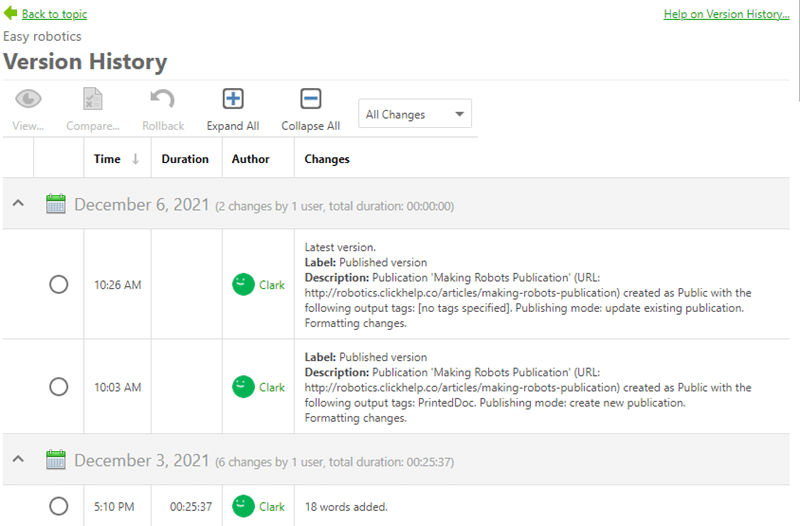Click December 6, 2021 calendar icon

(x=56, y=204)
